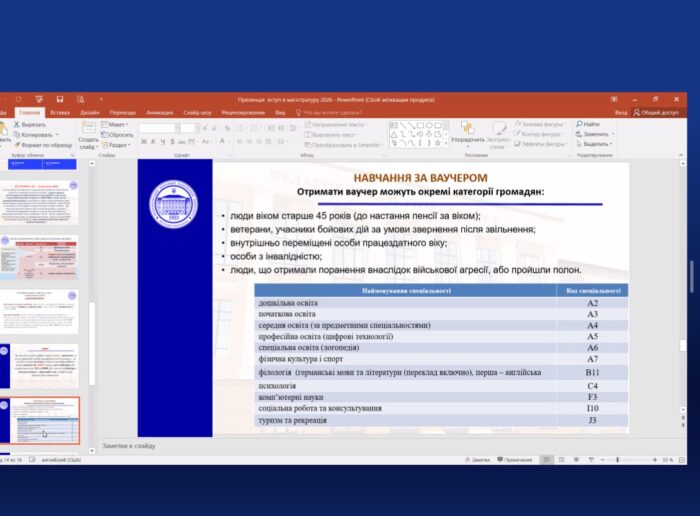Switch to the Animation (Анимация) tab
The image size is (700, 516).
(x=159, y=112)
